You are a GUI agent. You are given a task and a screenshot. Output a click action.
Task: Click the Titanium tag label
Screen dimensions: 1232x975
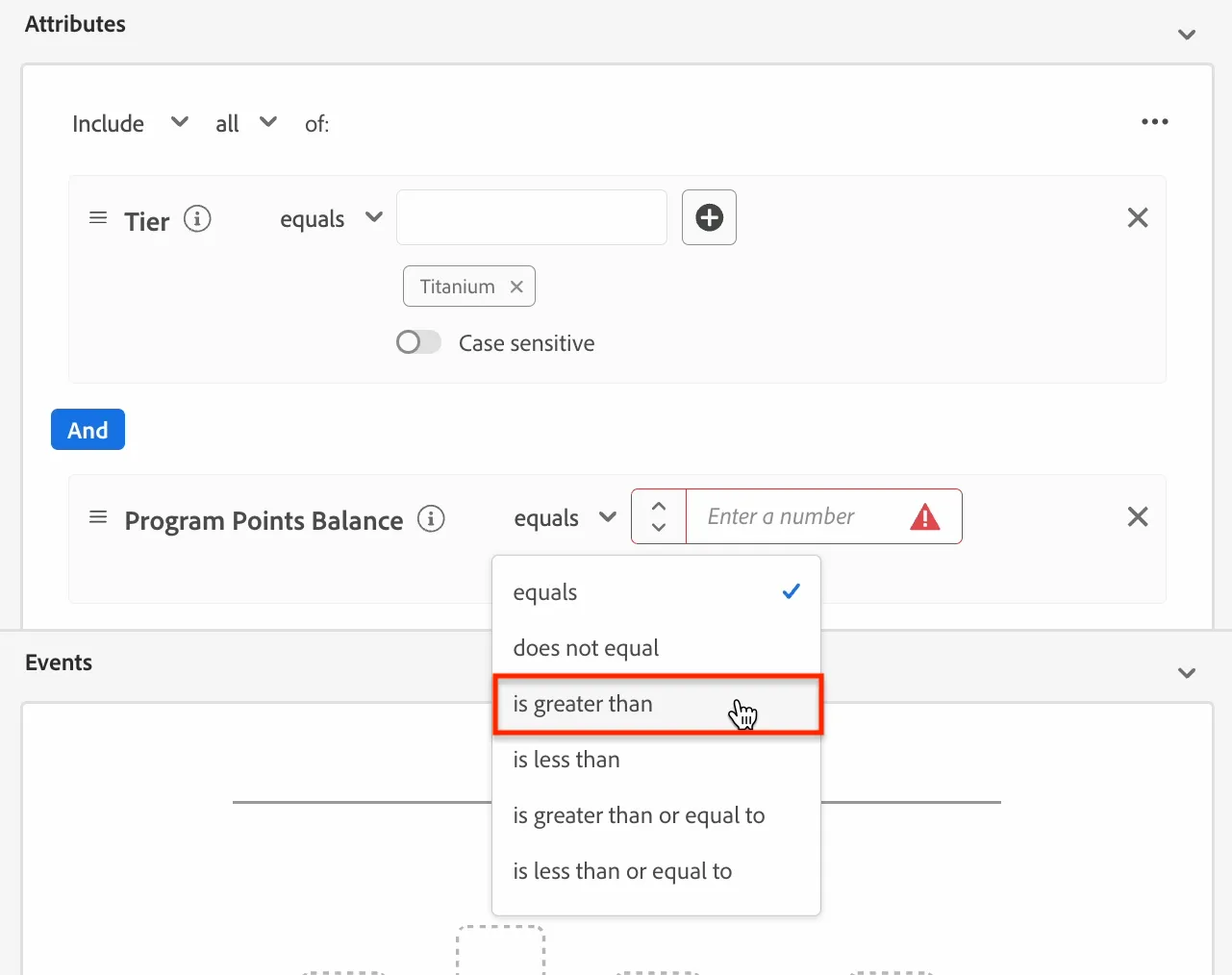[458, 287]
